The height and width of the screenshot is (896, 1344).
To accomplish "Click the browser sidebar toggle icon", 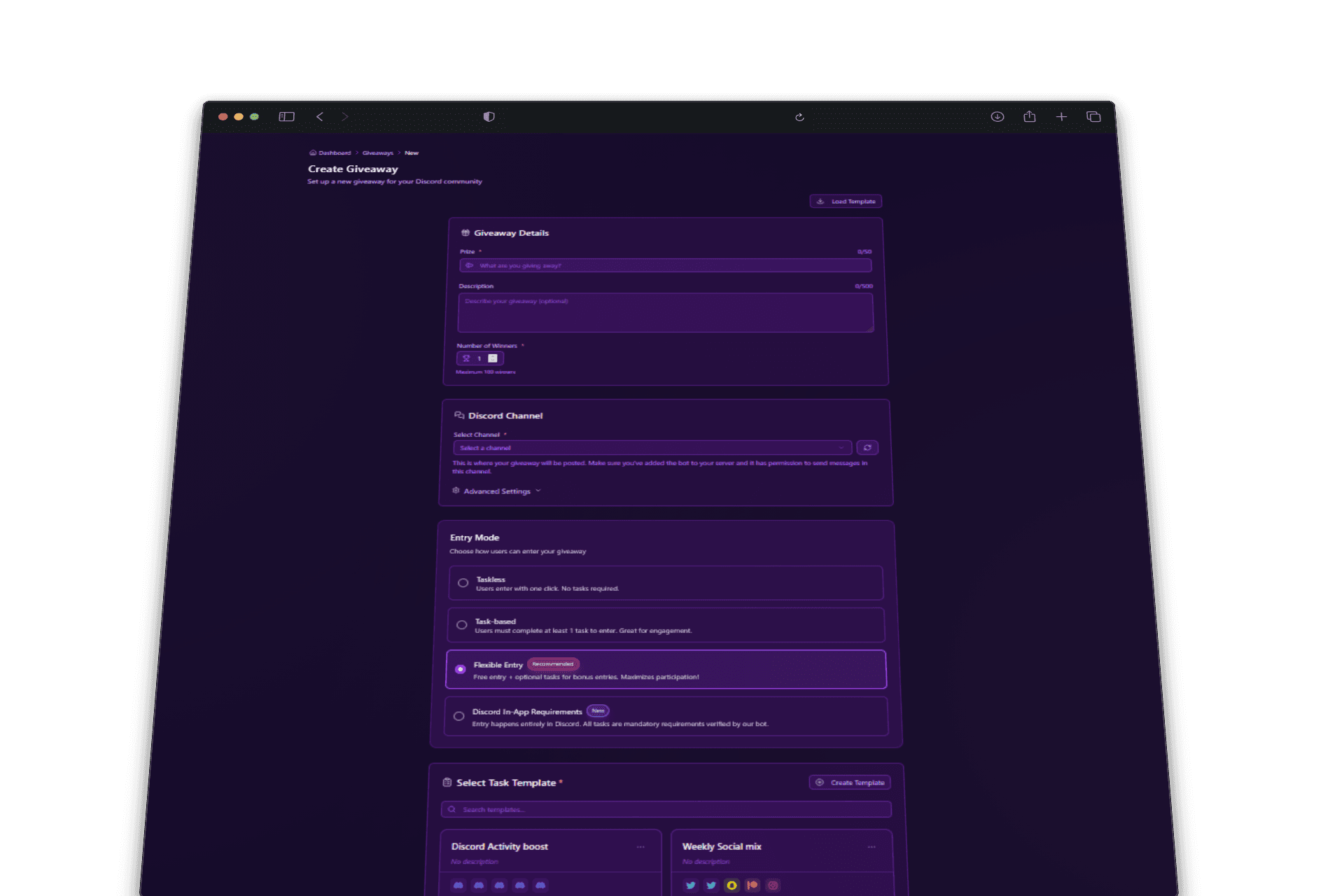I will 286,117.
